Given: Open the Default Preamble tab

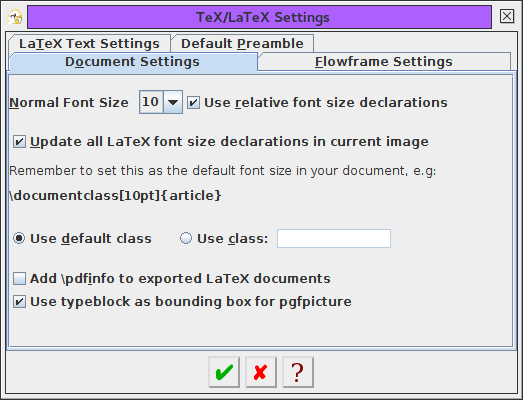Looking at the screenshot, I should (242, 44).
